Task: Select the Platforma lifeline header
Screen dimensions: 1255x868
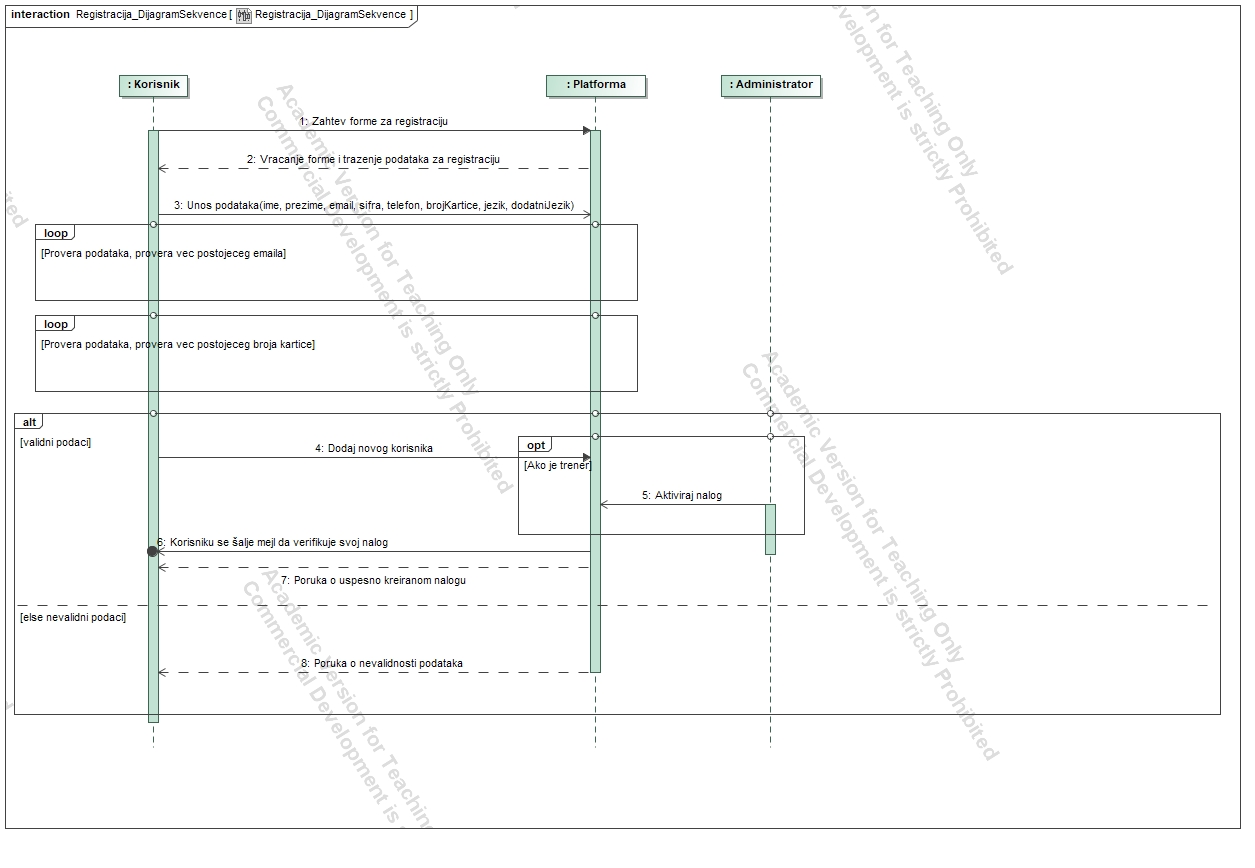Action: (595, 85)
